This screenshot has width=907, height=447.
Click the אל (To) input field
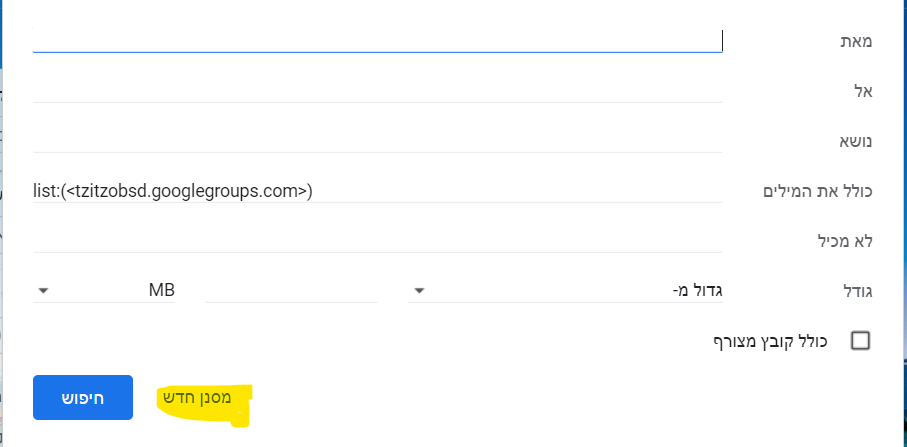377,90
